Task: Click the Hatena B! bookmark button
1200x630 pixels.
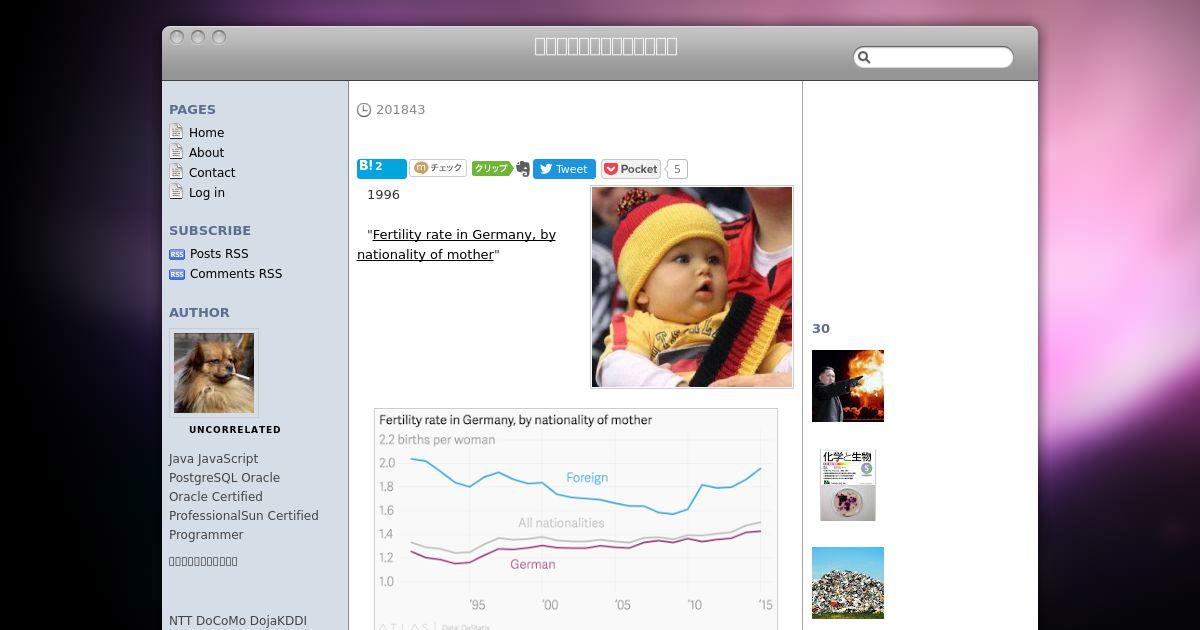Action: point(382,168)
